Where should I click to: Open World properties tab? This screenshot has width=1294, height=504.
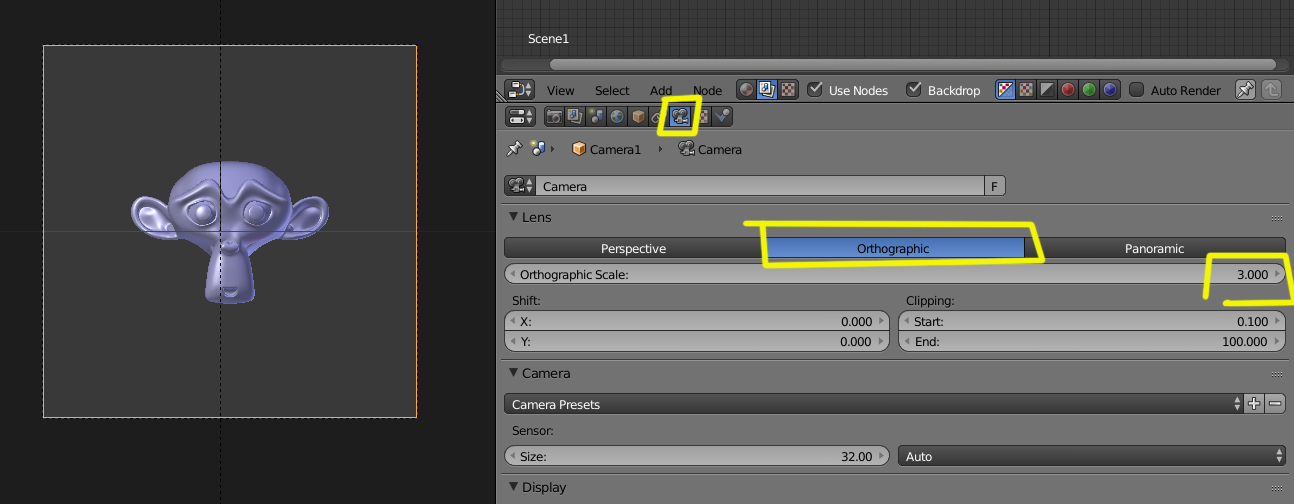(x=617, y=116)
